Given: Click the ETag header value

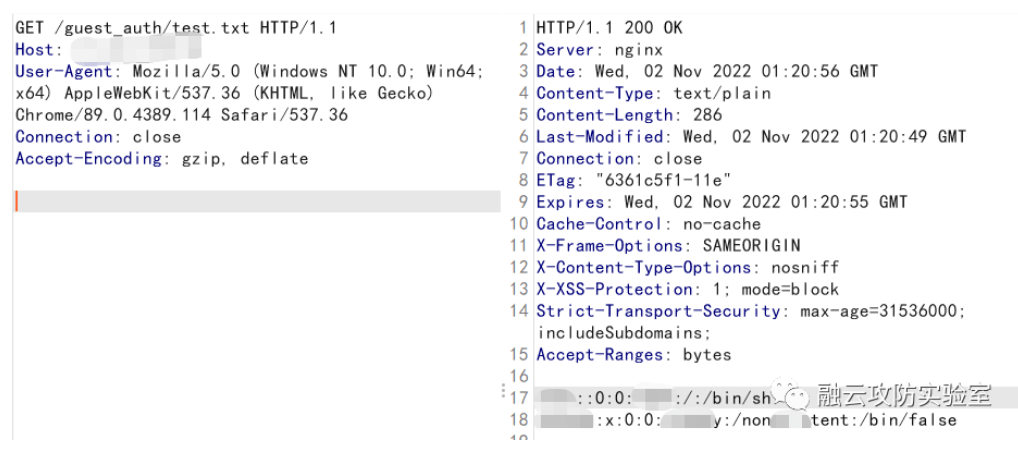Looking at the screenshot, I should click(x=663, y=180).
